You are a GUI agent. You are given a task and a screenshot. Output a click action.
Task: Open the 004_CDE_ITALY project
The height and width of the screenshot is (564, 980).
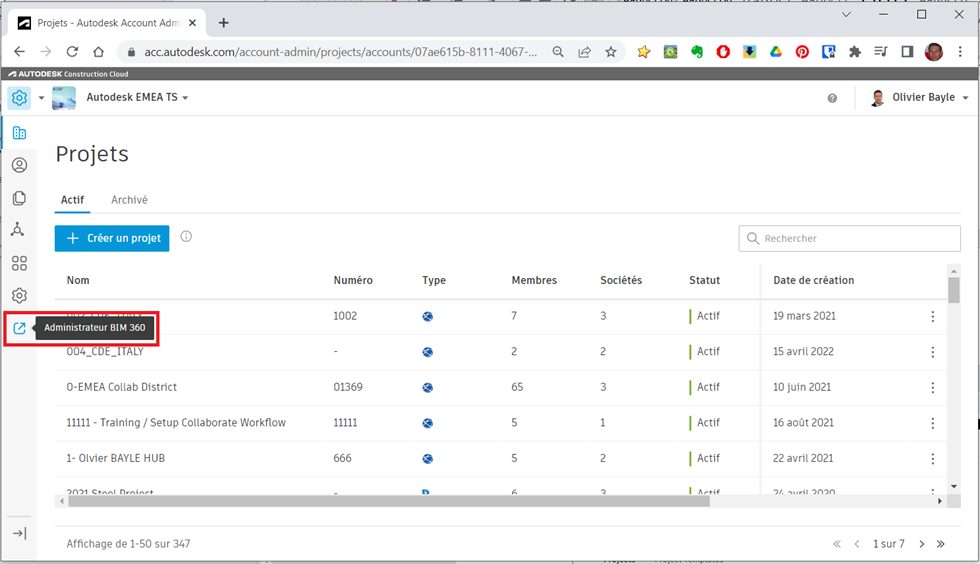tap(105, 351)
